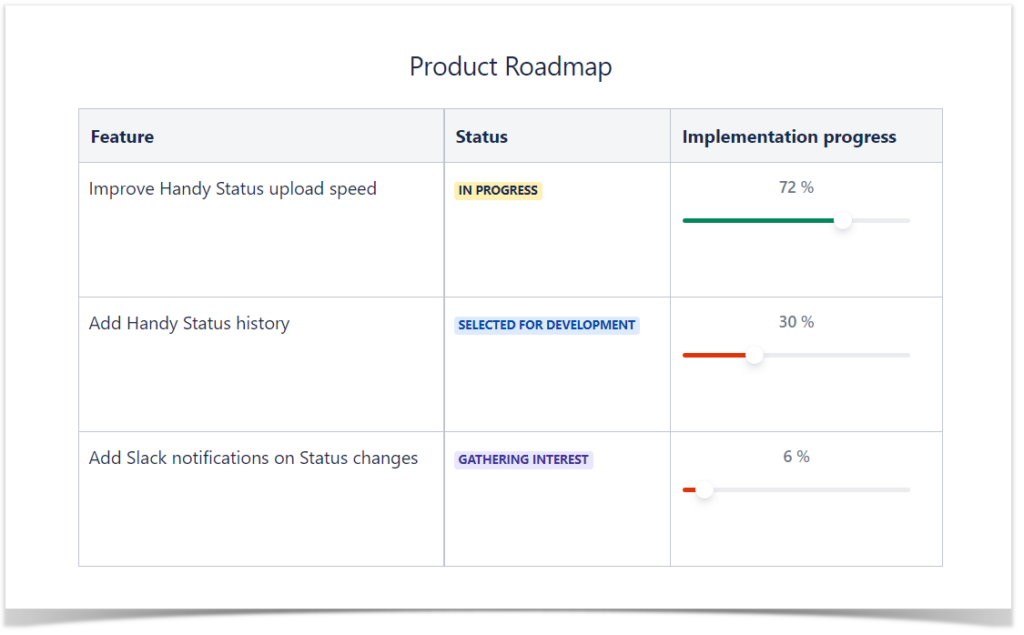Click the 6 % percentage label
The width and height of the screenshot is (1024, 635).
tap(797, 455)
